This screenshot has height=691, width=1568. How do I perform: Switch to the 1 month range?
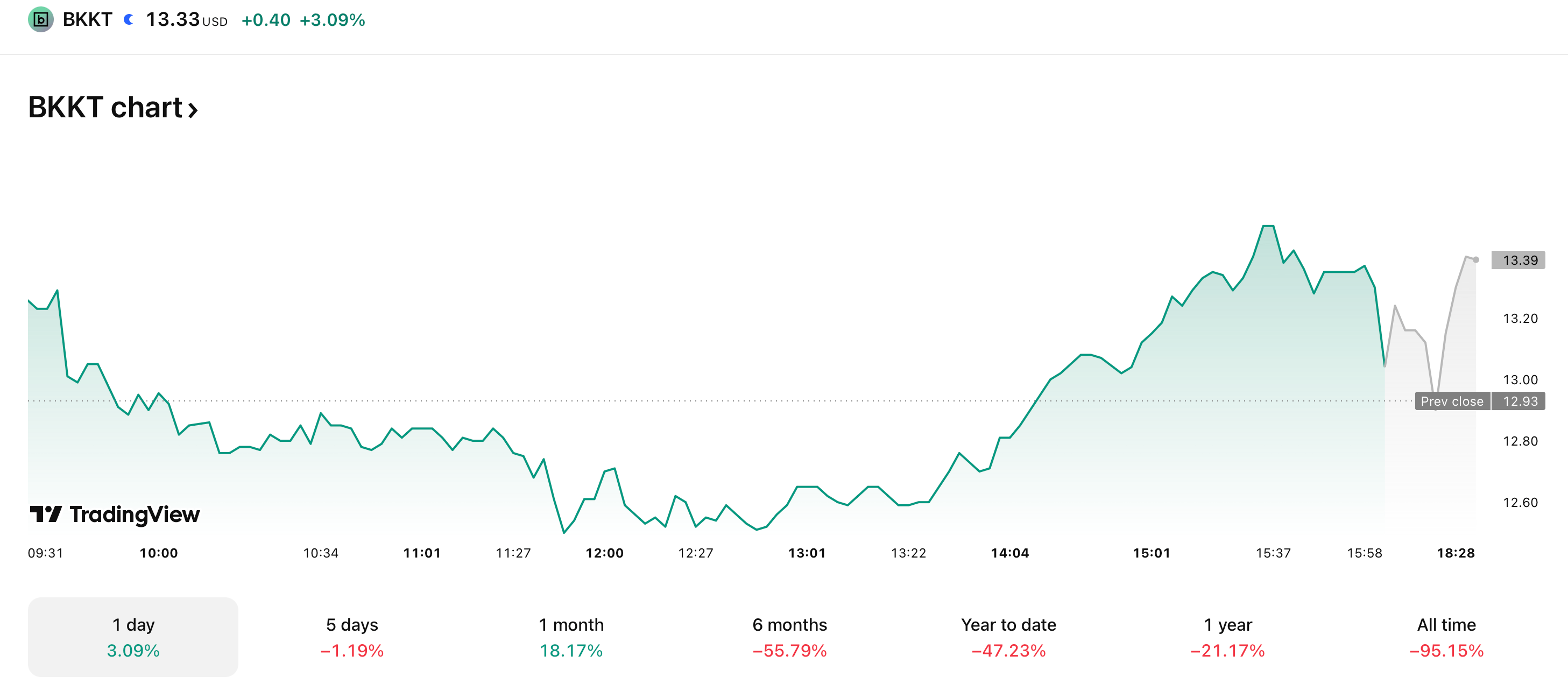571,636
